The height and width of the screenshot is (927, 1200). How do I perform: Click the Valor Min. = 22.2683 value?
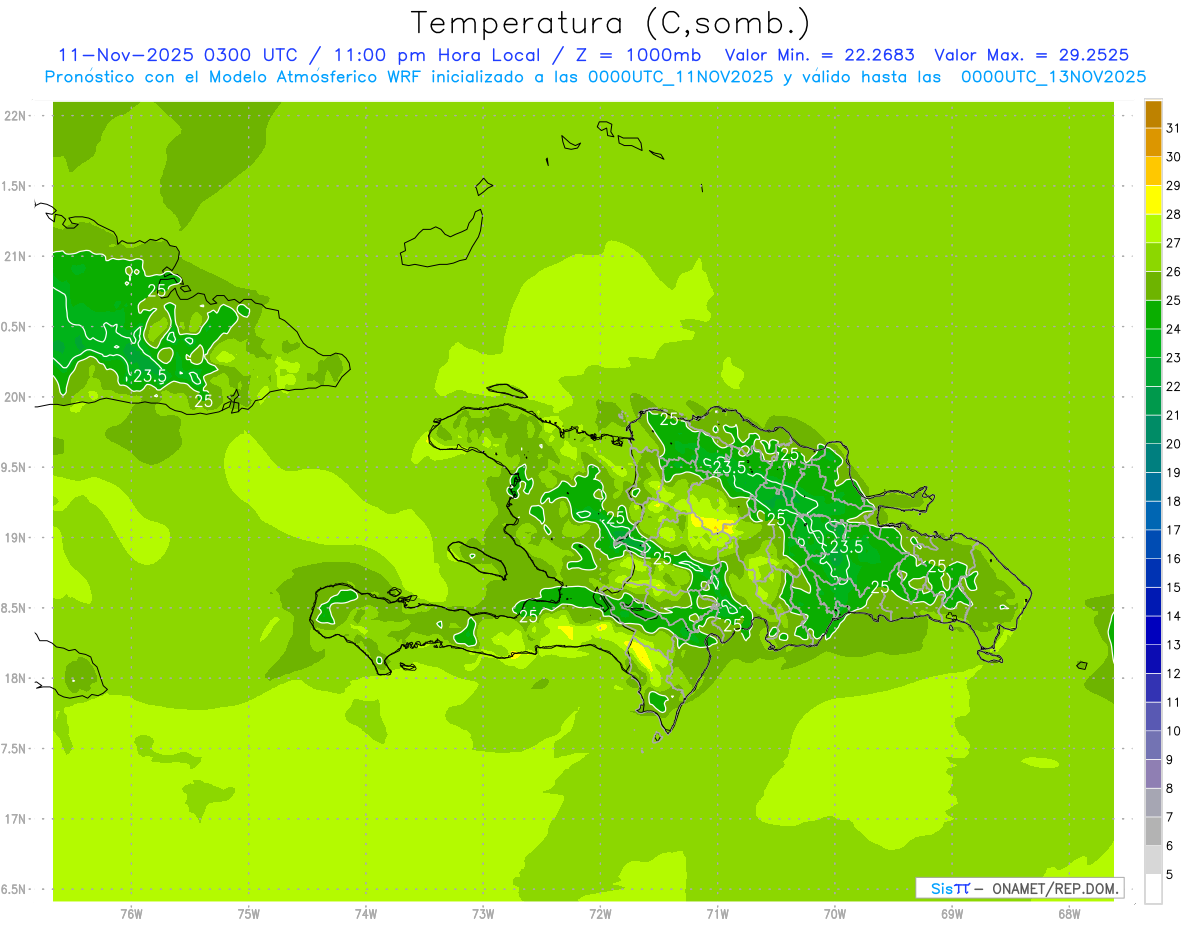[x=819, y=56]
